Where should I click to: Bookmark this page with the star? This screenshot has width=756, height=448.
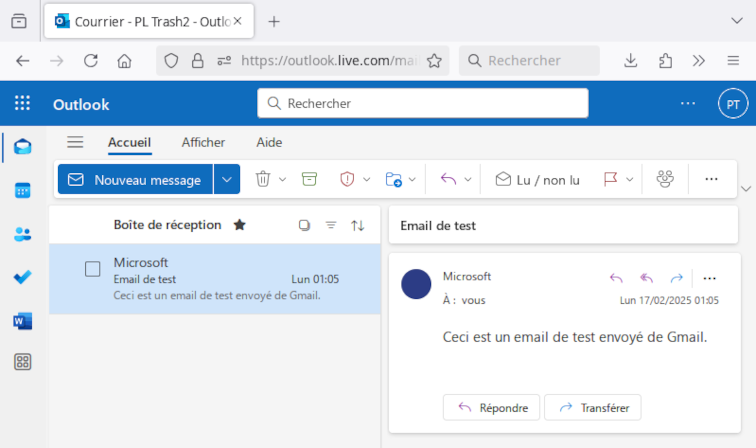coord(434,61)
